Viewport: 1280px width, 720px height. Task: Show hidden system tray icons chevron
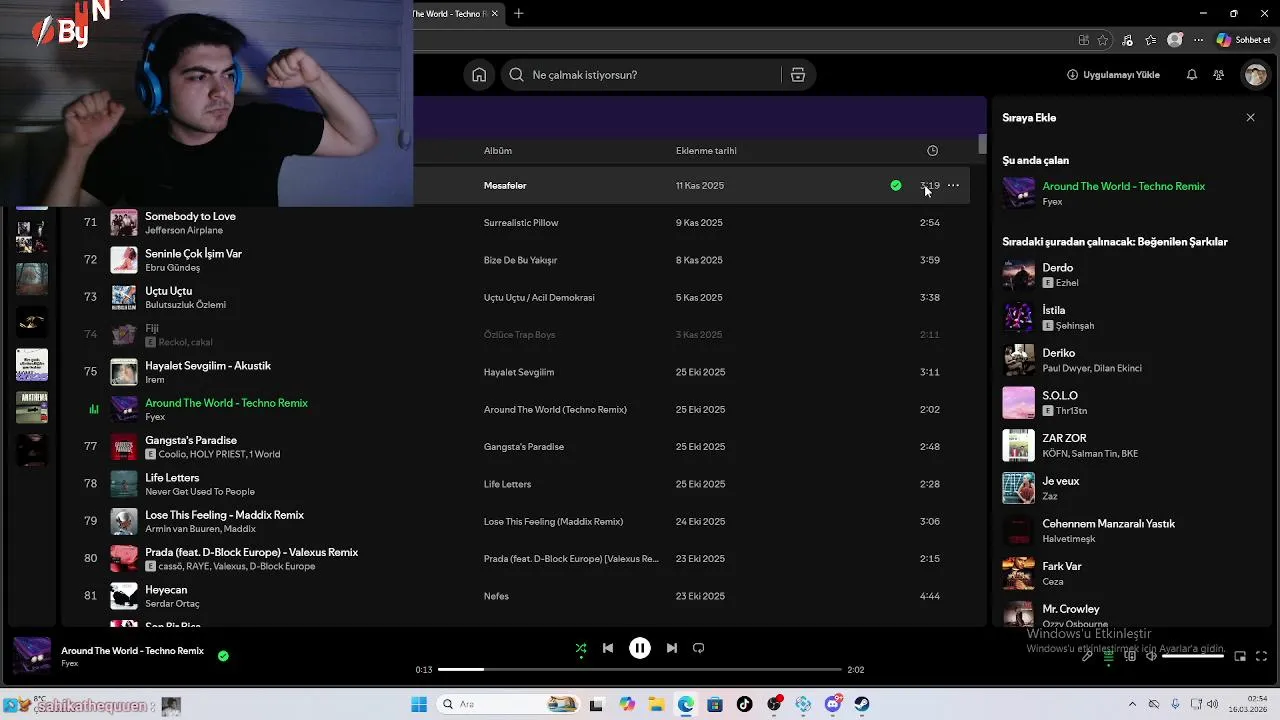click(x=1132, y=704)
